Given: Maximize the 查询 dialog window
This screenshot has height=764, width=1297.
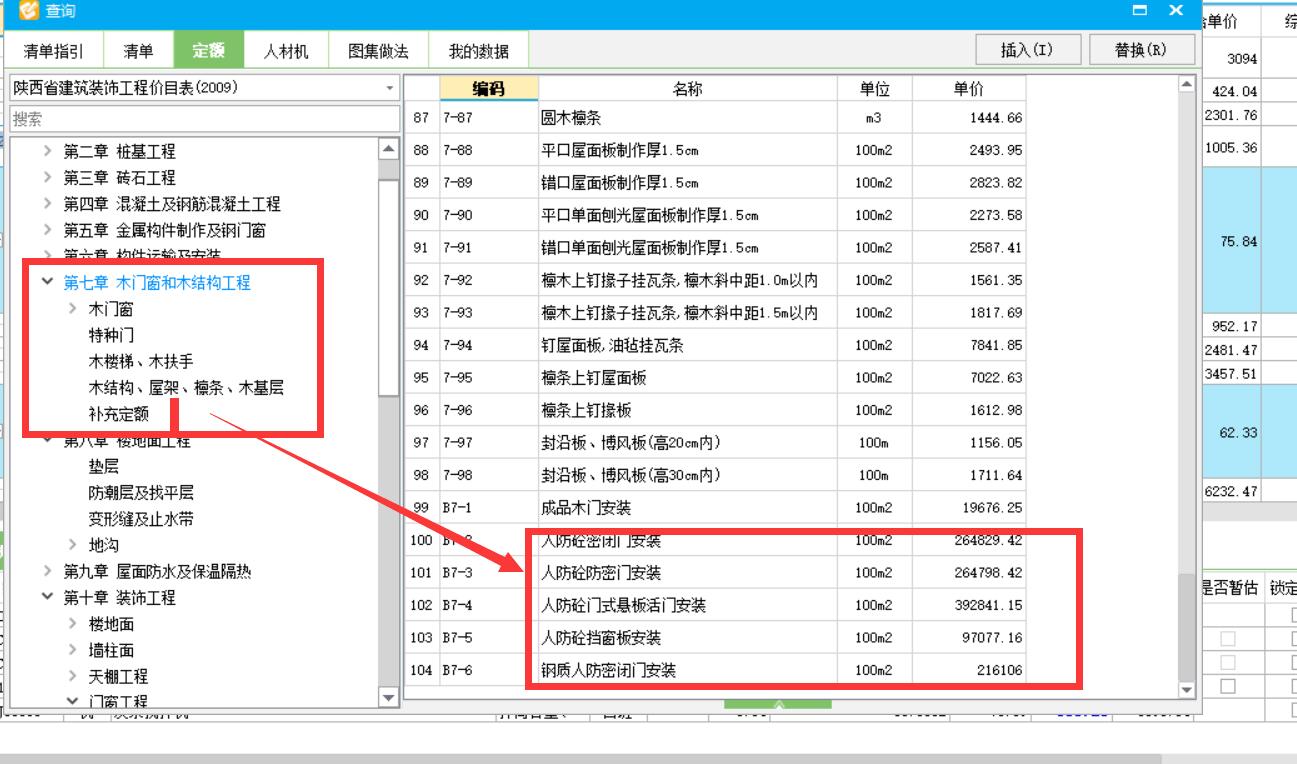Looking at the screenshot, I should click(1140, 10).
